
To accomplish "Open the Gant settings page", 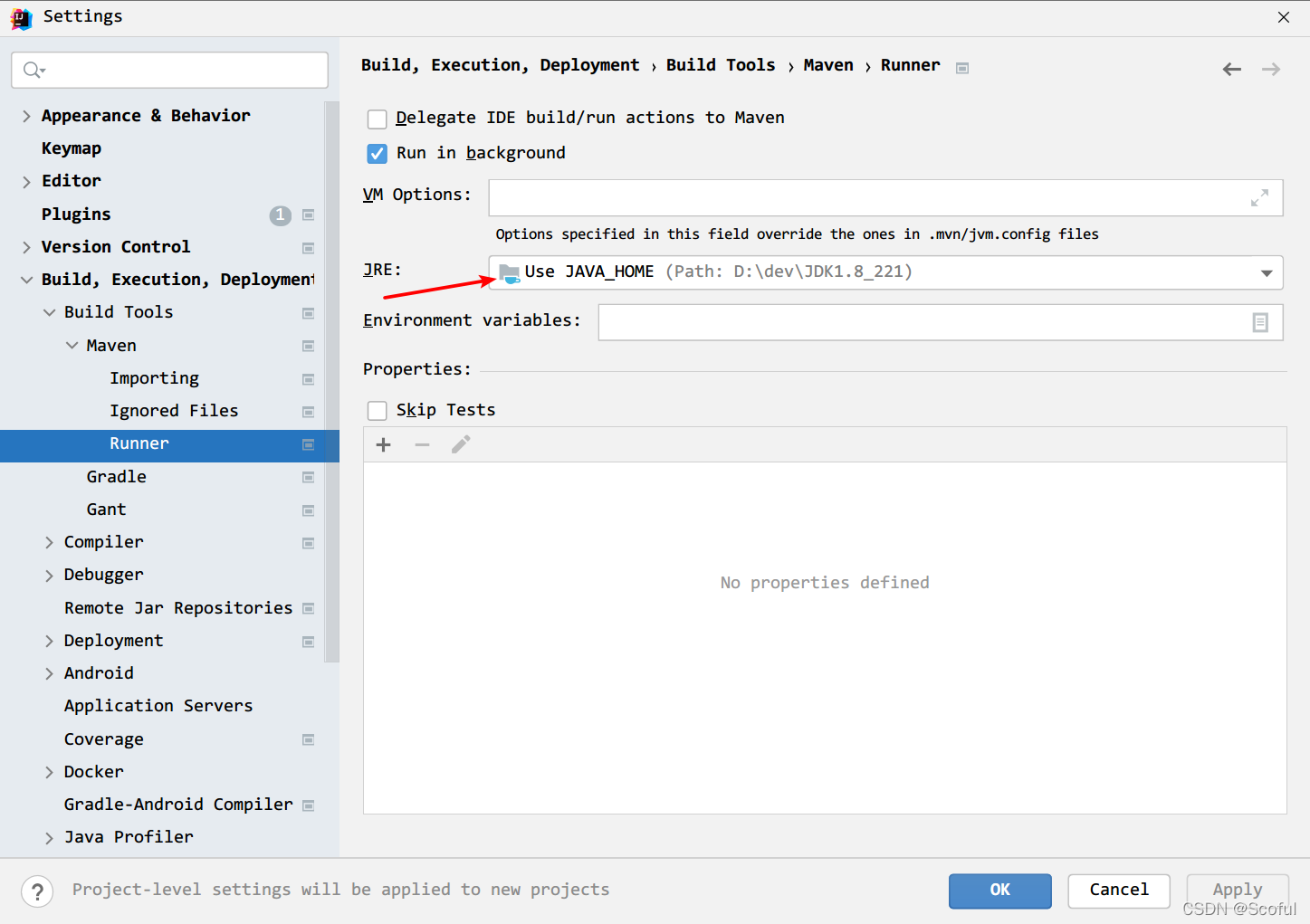I will 106,510.
